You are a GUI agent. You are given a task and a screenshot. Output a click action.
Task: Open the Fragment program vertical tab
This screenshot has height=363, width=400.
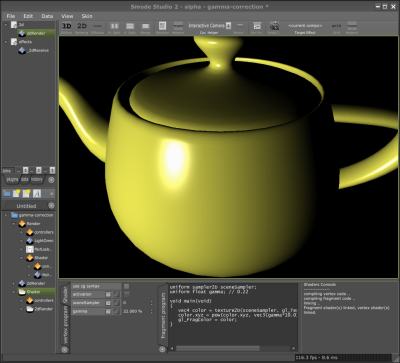point(163,315)
